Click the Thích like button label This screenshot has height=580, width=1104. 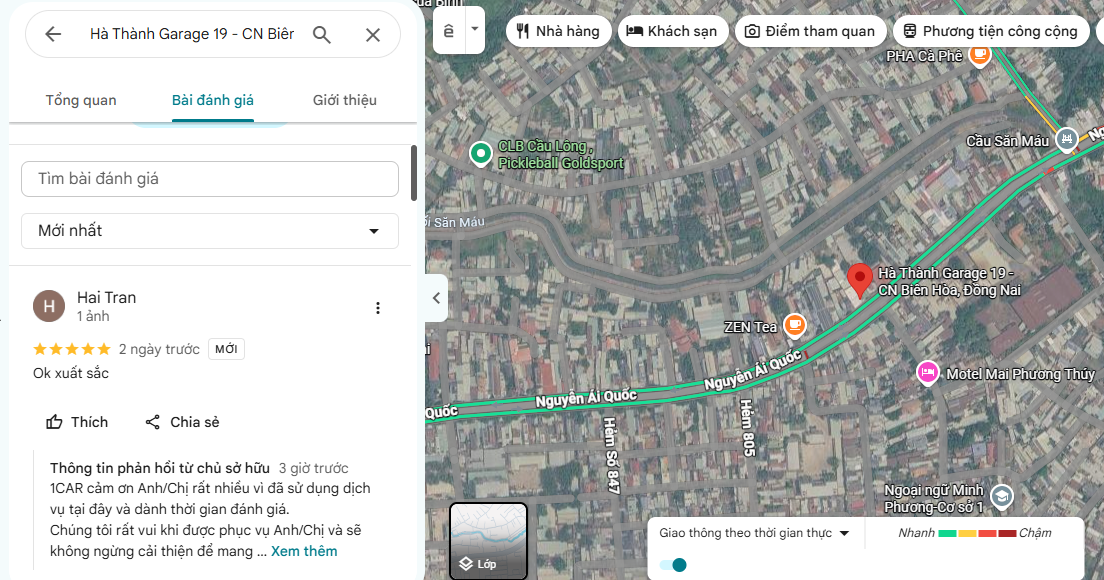[x=89, y=422]
